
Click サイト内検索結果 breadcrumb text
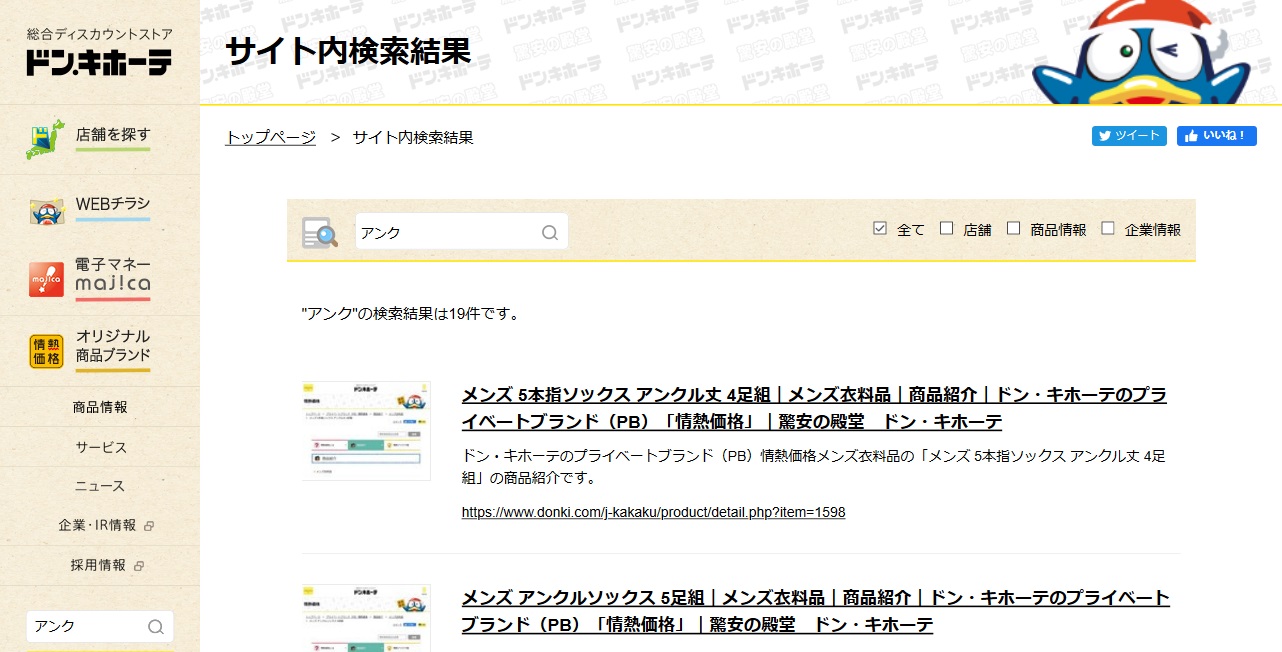(413, 137)
